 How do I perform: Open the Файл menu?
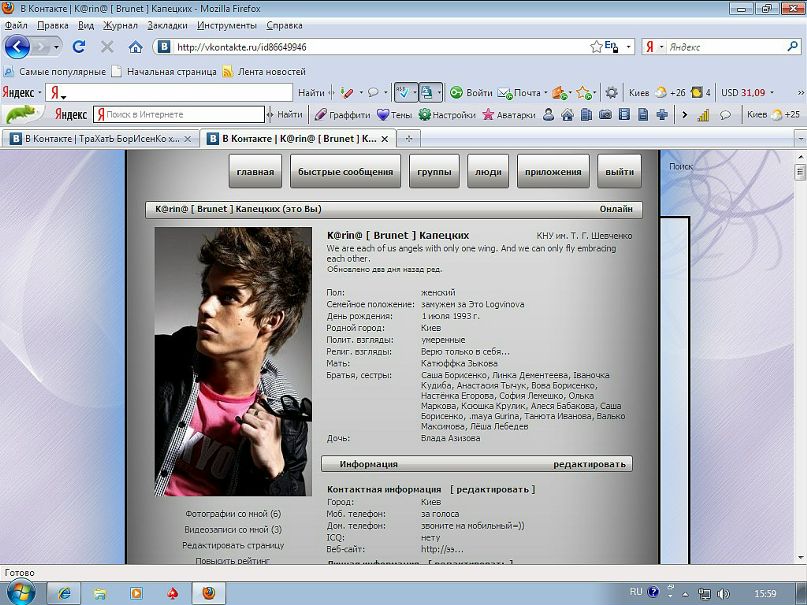16,25
